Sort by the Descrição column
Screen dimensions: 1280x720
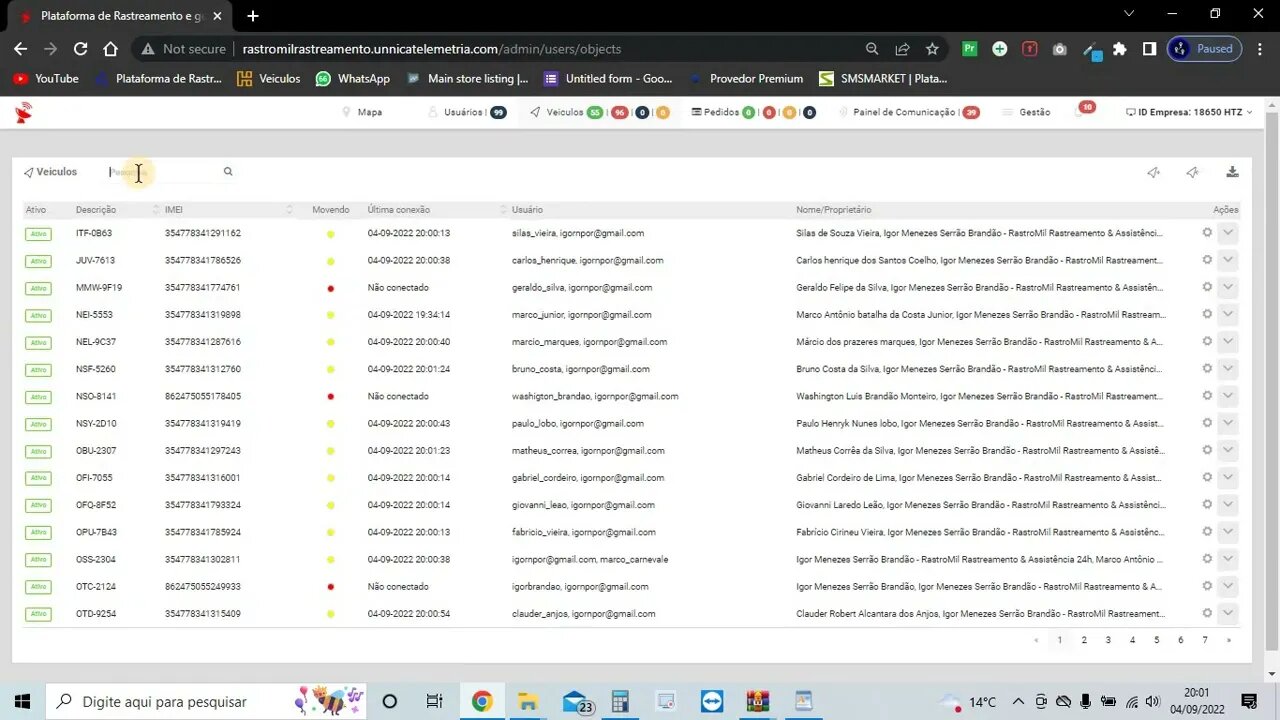(x=115, y=210)
